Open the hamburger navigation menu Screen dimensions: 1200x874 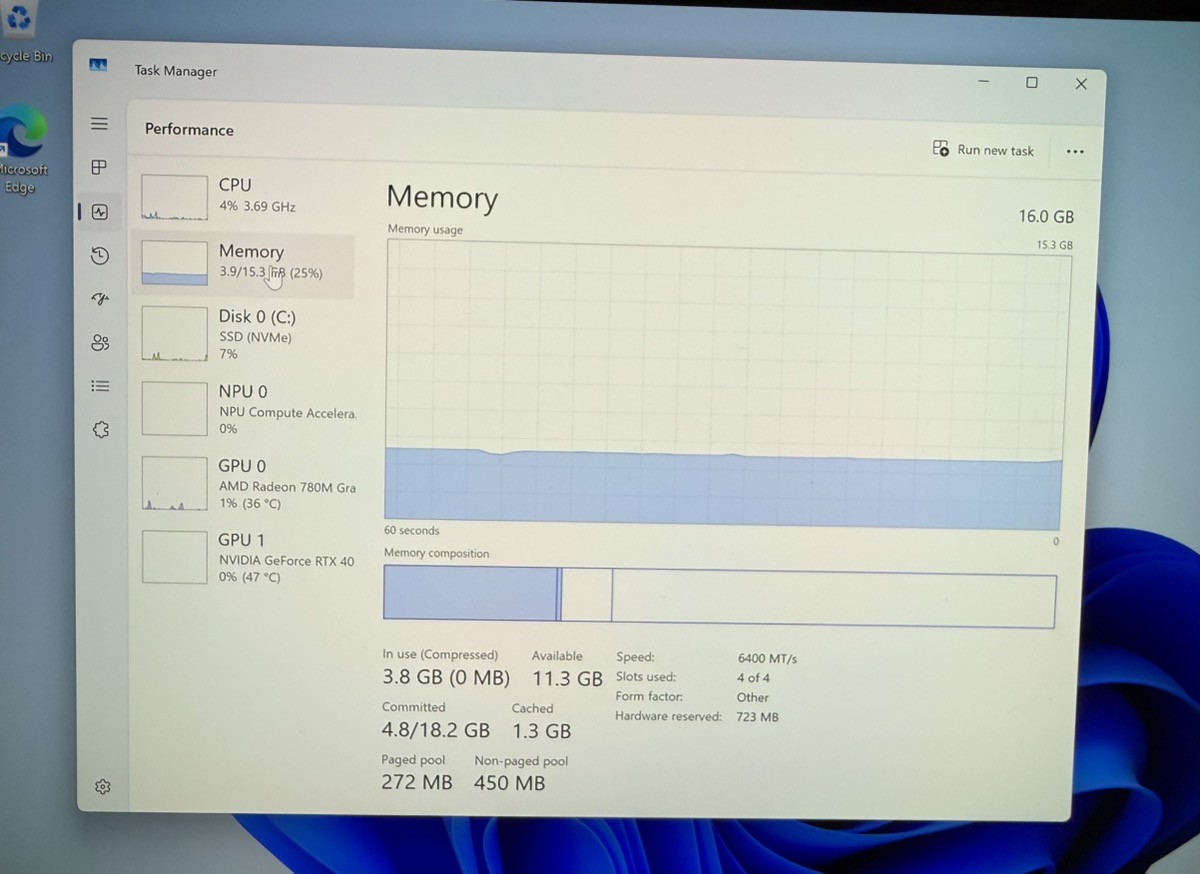pos(99,124)
